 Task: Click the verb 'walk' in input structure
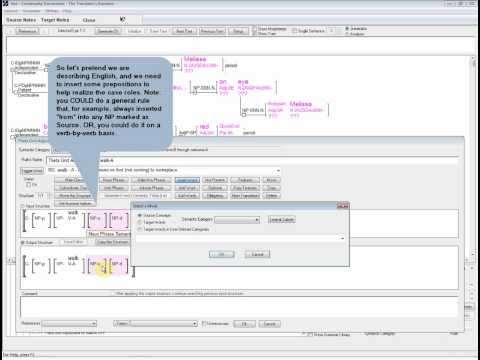[x=73, y=213]
